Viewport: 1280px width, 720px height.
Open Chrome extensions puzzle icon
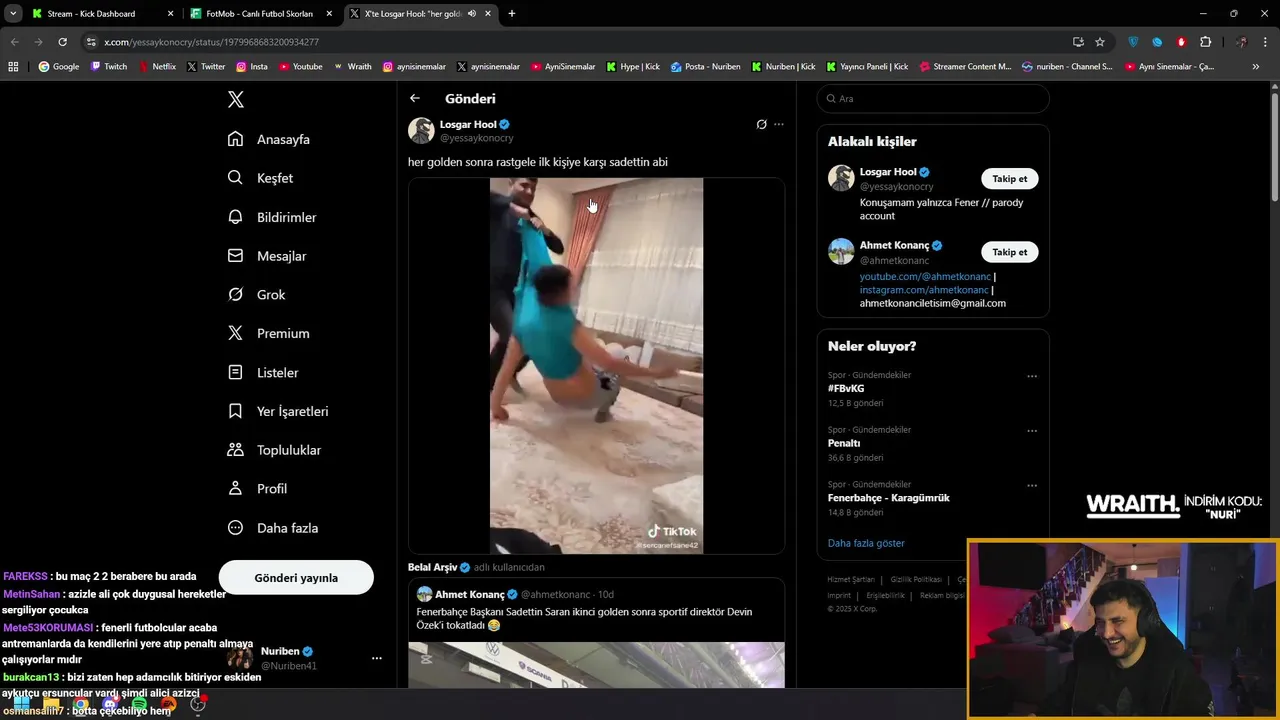point(1205,42)
